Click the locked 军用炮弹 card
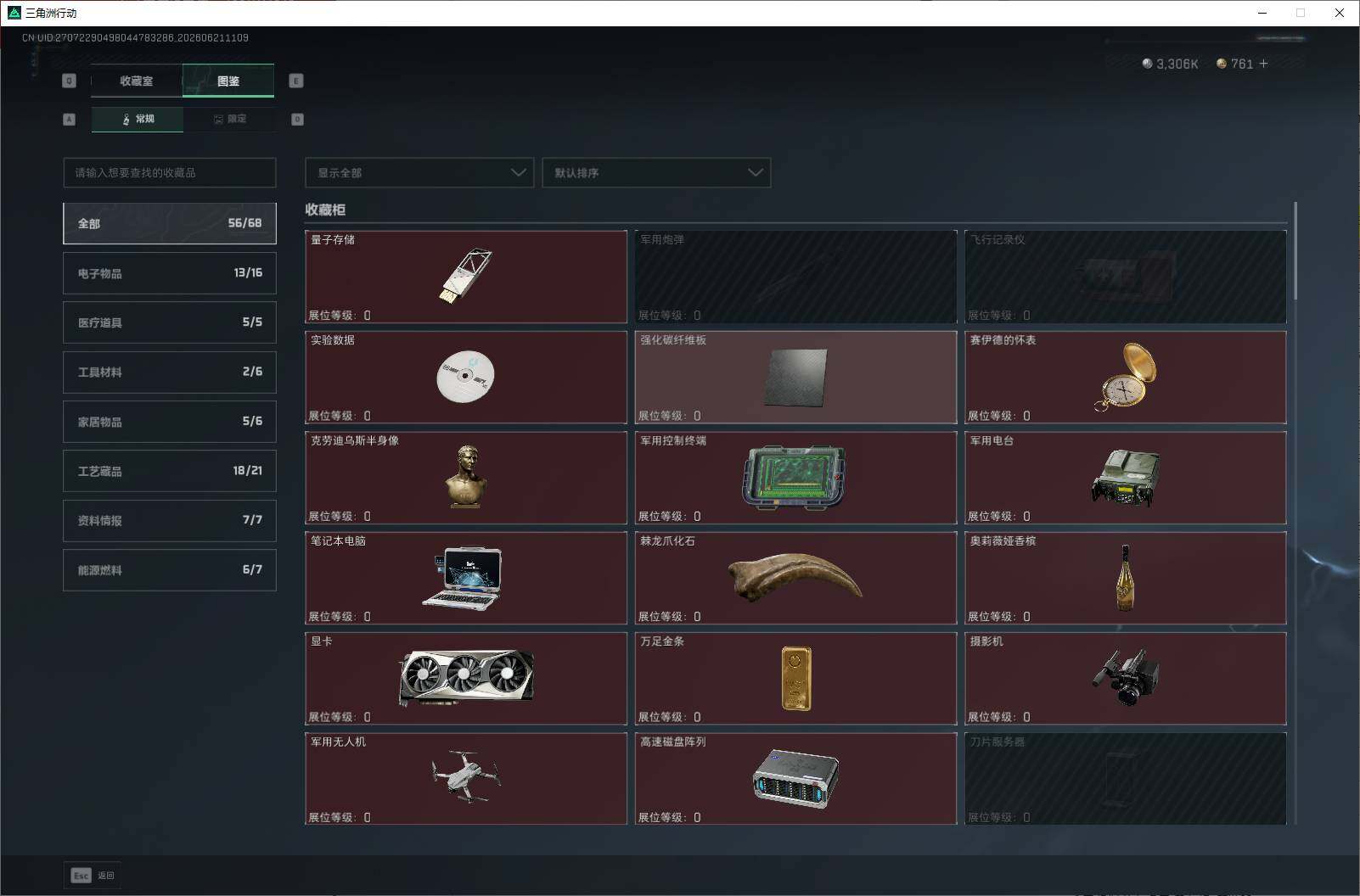Screen dimensions: 1360x896 click(x=795, y=277)
